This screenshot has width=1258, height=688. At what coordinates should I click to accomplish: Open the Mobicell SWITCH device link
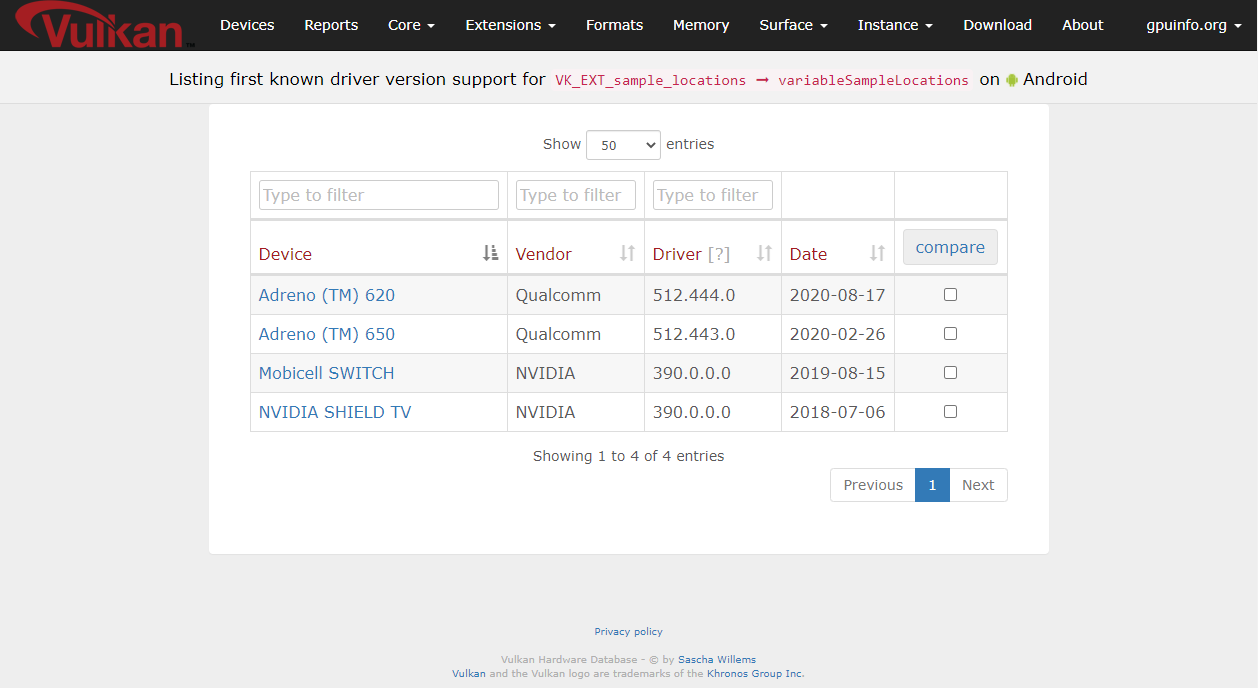(327, 373)
